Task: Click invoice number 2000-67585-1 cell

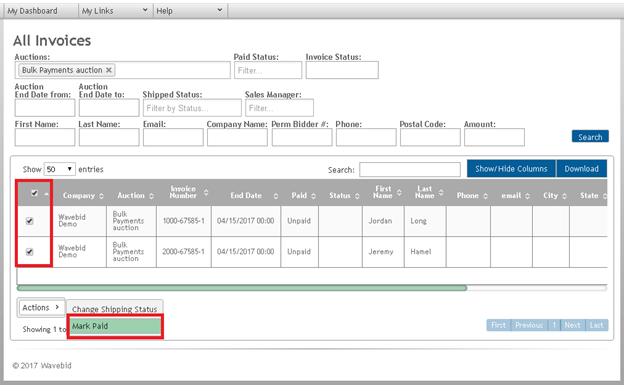Action: pyautogui.click(x=183, y=252)
